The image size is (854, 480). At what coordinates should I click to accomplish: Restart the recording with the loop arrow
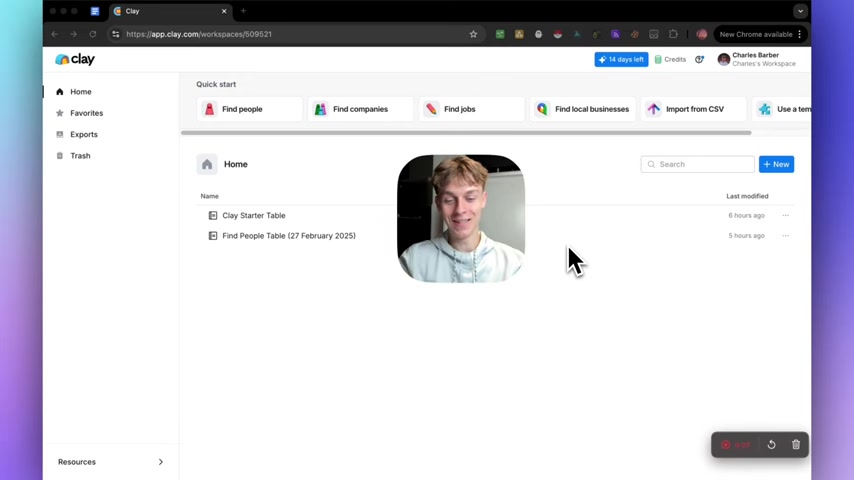[771, 445]
